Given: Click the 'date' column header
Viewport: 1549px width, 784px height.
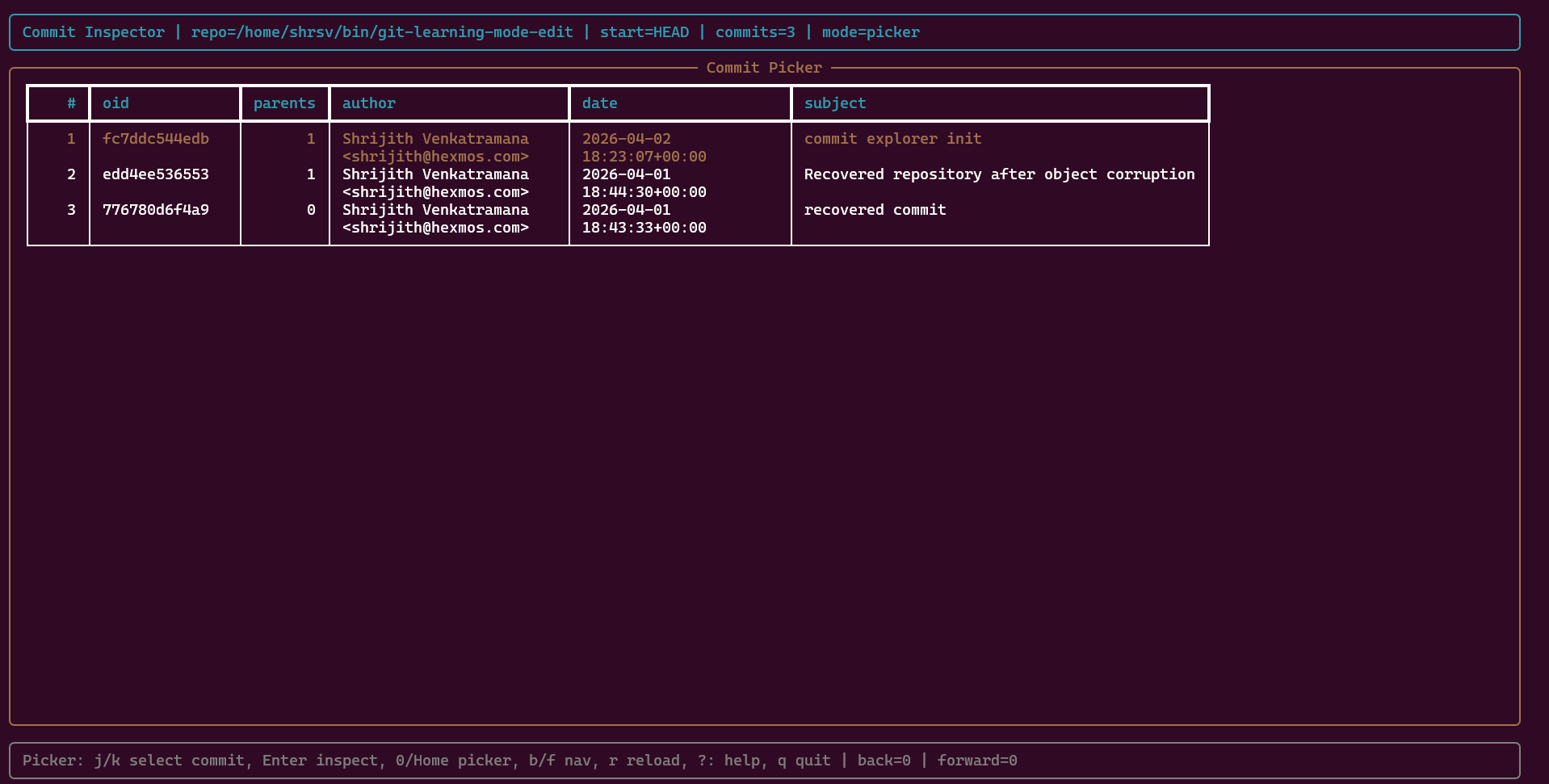Looking at the screenshot, I should [600, 103].
